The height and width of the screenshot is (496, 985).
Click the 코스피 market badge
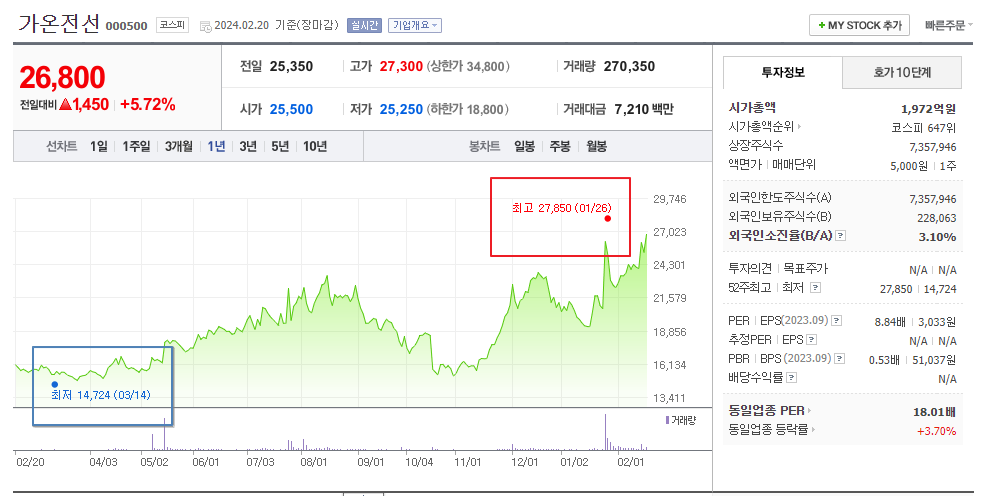pyautogui.click(x=172, y=25)
